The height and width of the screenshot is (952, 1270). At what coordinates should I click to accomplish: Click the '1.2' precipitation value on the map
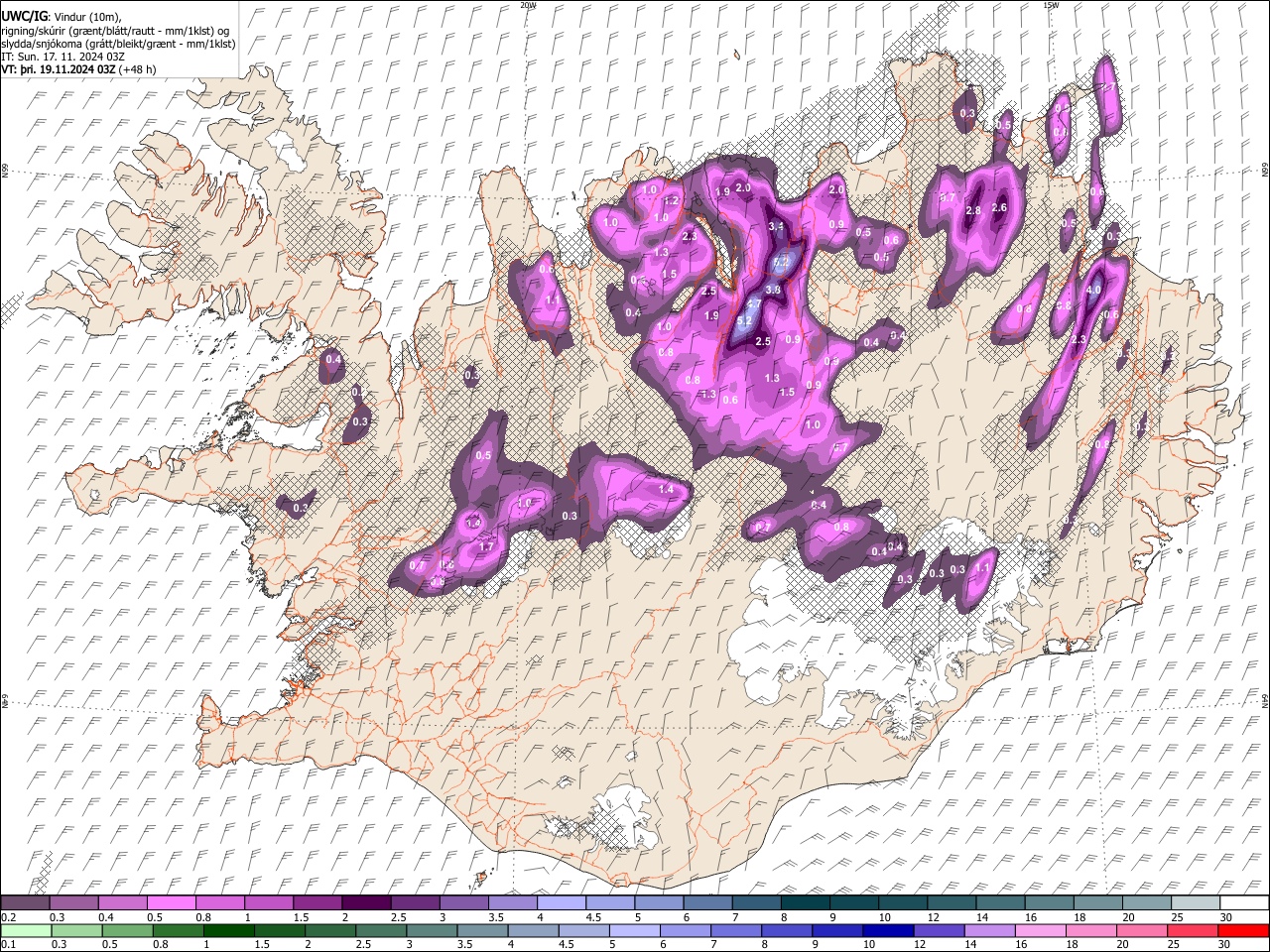pos(671,200)
